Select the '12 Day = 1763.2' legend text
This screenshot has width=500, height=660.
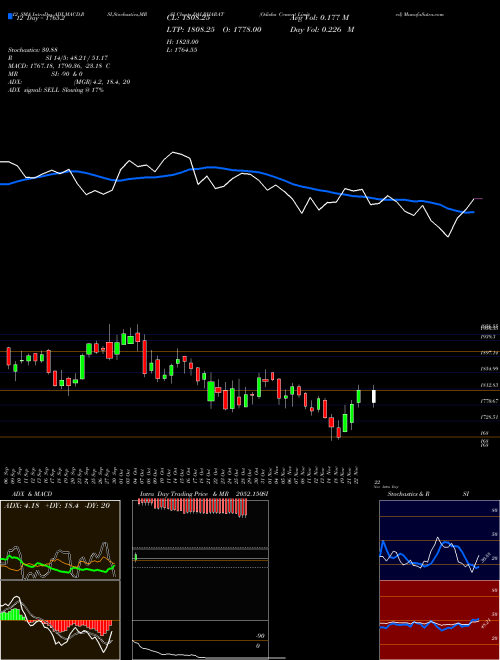pyautogui.click(x=39, y=18)
